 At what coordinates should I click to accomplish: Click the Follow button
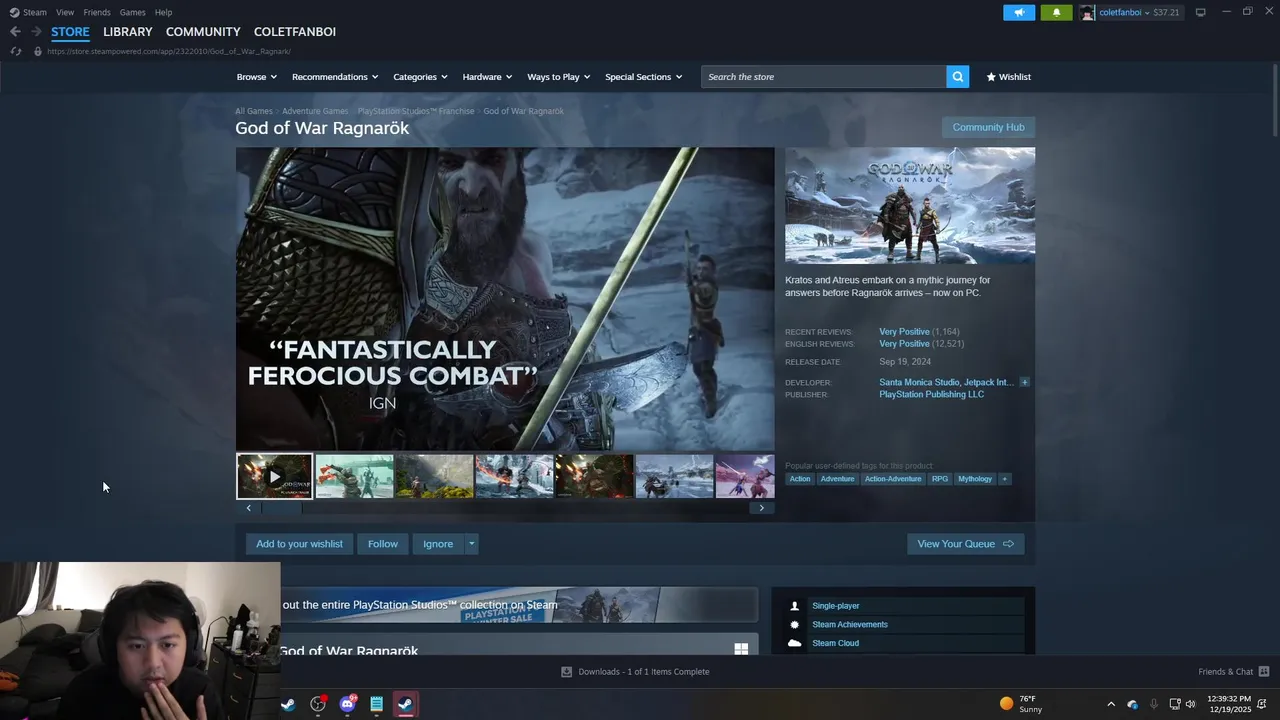pyautogui.click(x=383, y=544)
